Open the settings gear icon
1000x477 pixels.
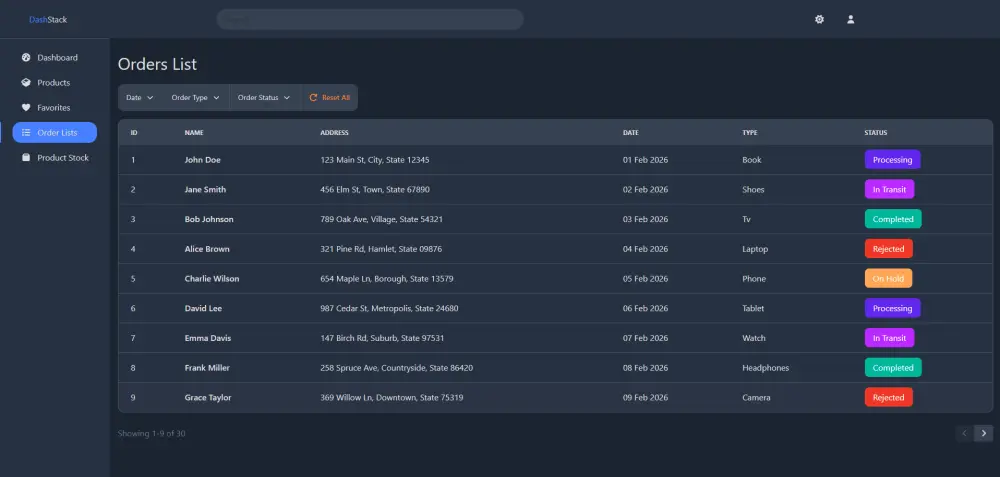[820, 19]
